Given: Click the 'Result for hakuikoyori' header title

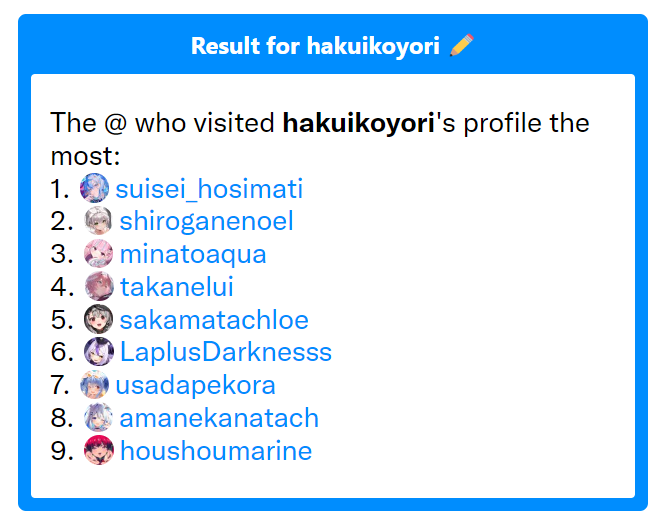Looking at the screenshot, I should (315, 46).
